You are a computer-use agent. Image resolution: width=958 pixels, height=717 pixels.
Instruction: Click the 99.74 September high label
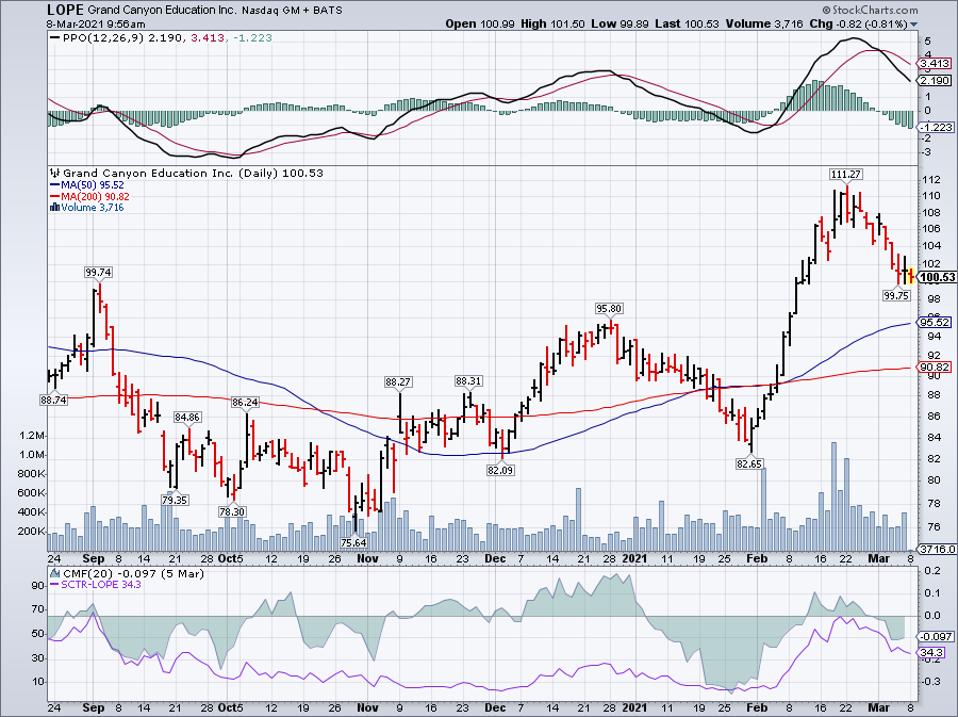pyautogui.click(x=98, y=272)
